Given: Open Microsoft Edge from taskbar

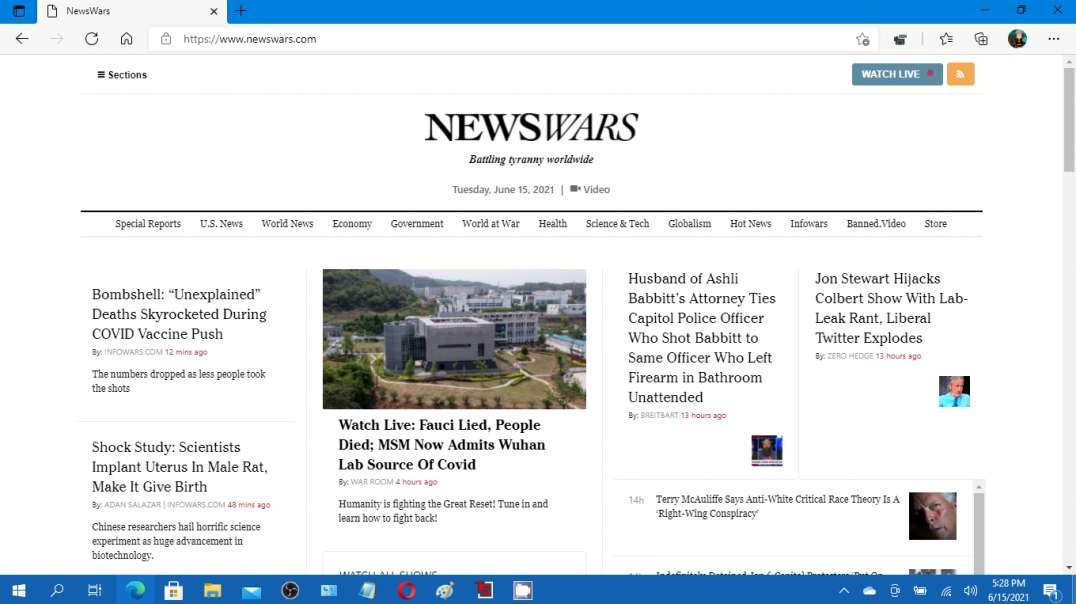Looking at the screenshot, I should click(x=135, y=590).
